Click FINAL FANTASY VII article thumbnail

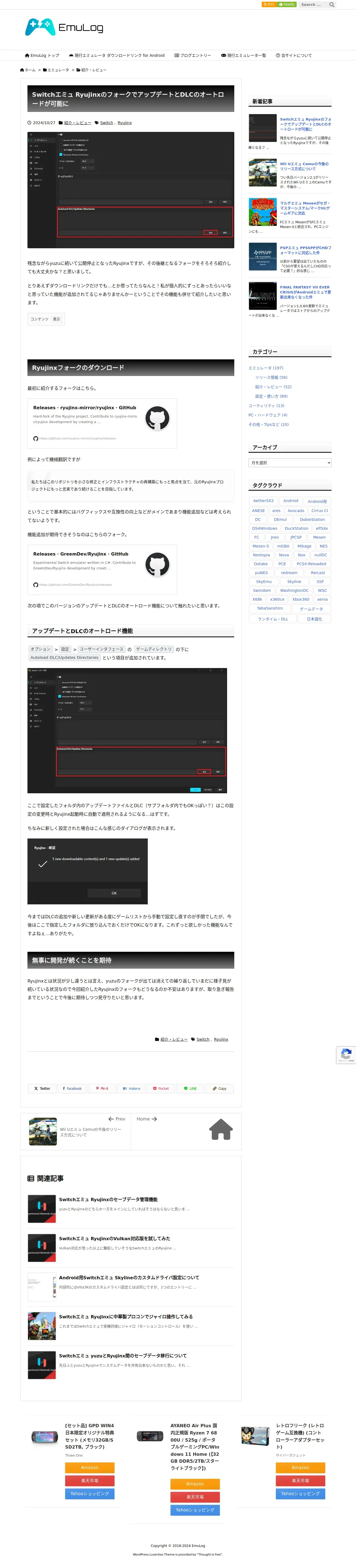pos(263,296)
